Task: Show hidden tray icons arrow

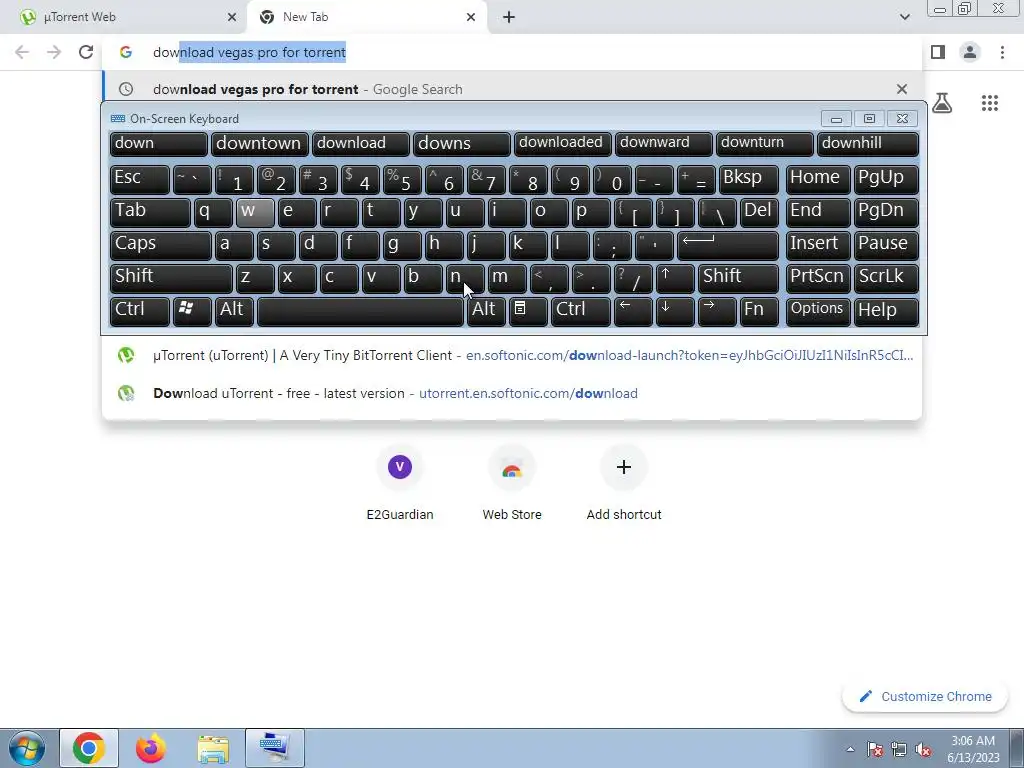Action: (x=850, y=749)
